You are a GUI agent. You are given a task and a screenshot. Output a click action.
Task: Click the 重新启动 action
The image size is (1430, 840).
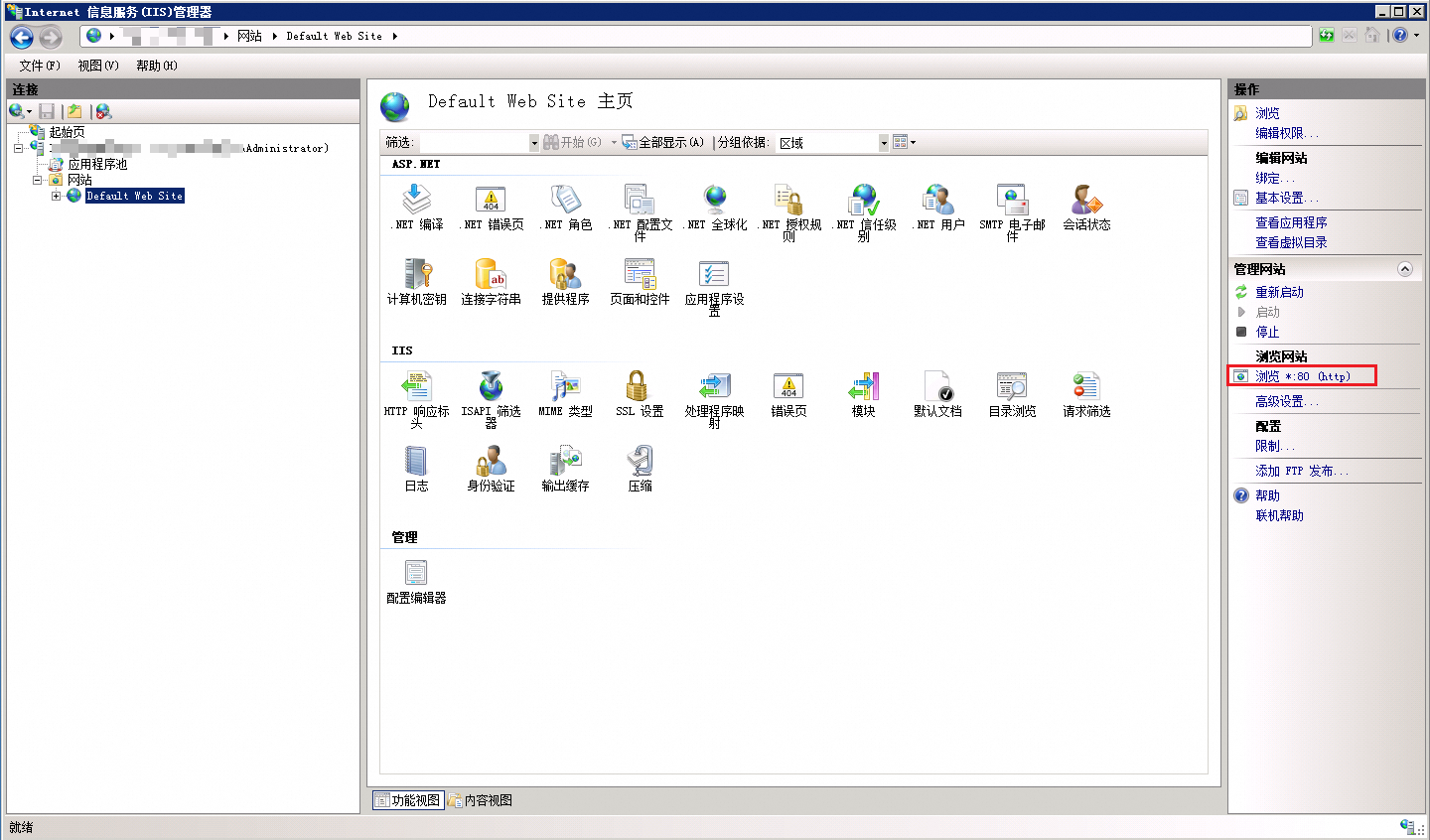point(1279,292)
